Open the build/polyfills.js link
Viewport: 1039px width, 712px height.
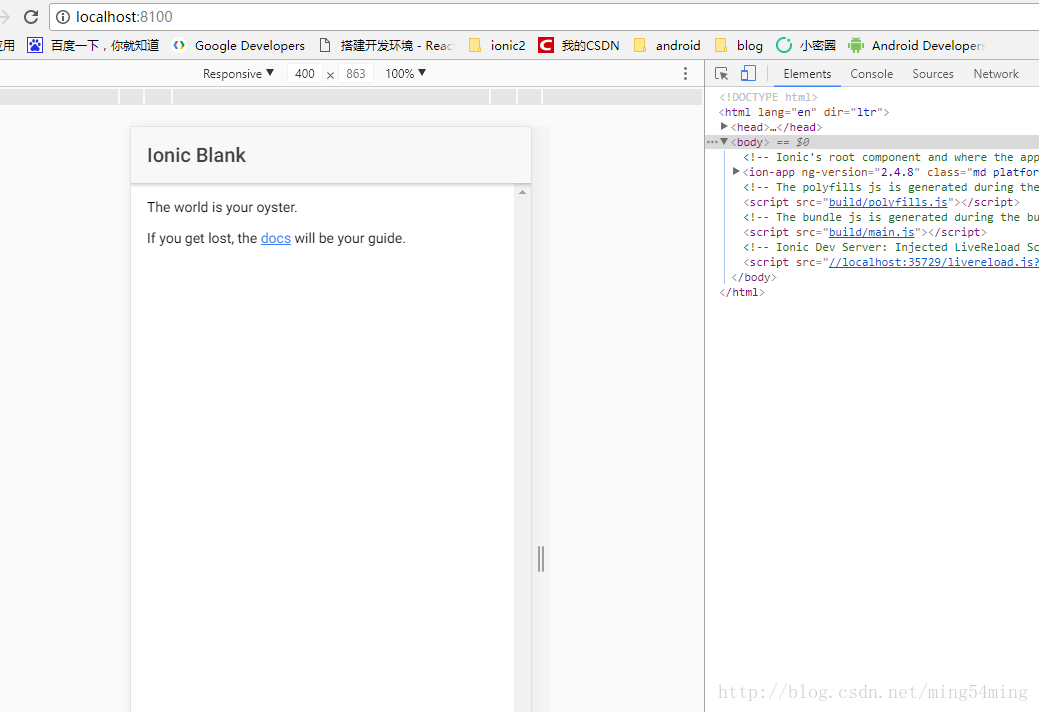pyautogui.click(x=888, y=202)
